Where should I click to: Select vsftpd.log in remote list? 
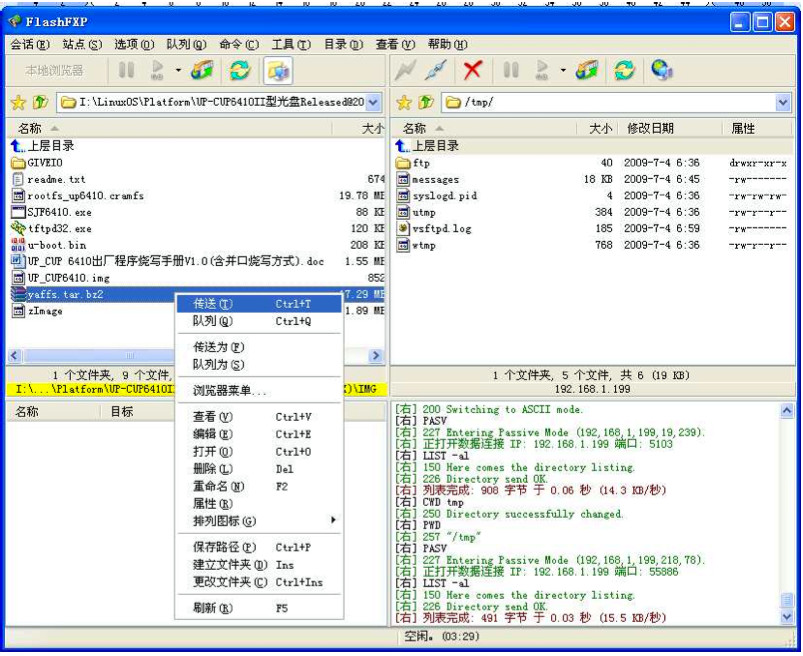tap(434, 228)
